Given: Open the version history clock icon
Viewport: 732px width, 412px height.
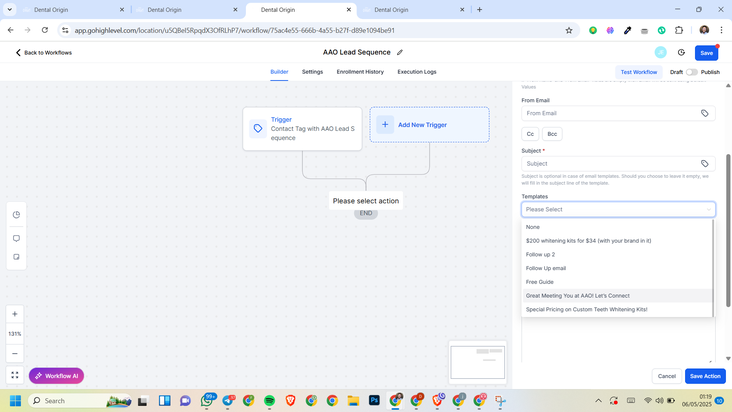Looking at the screenshot, I should pos(681,52).
